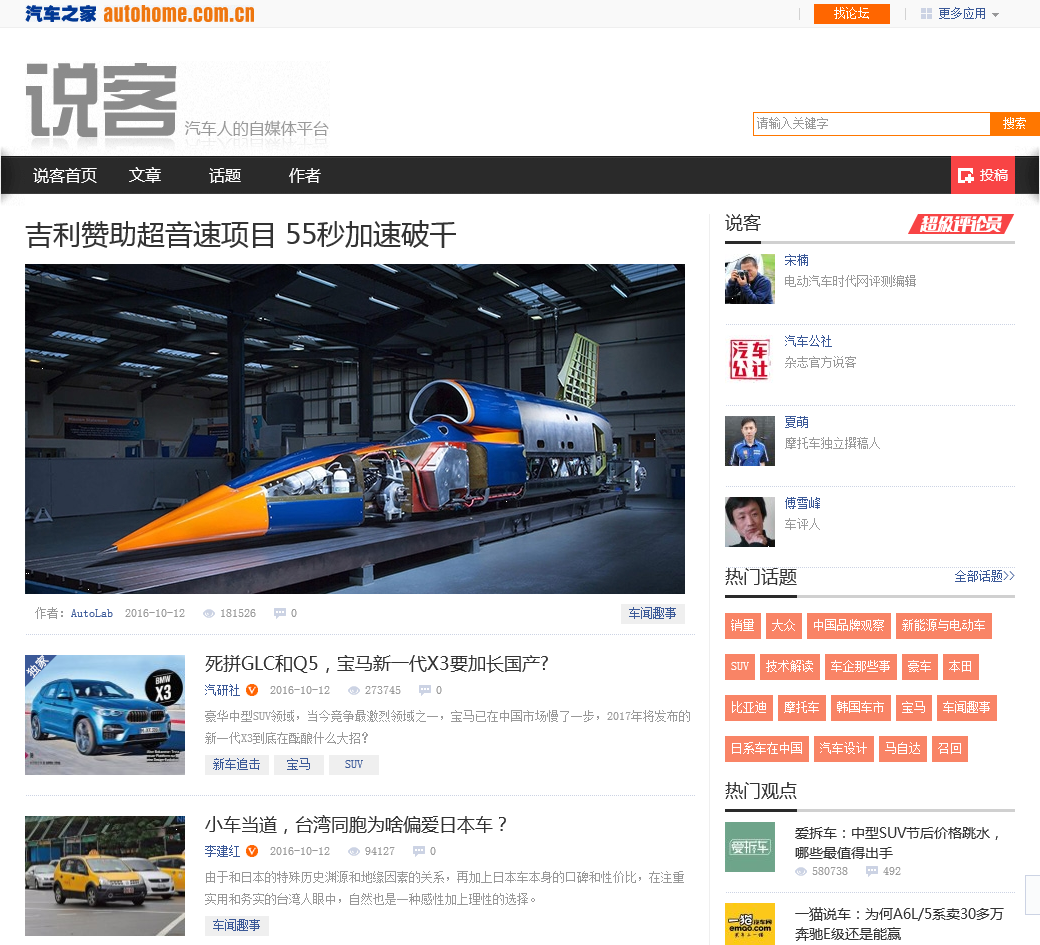Select 宝马 tag under X3 article

[x=298, y=765]
